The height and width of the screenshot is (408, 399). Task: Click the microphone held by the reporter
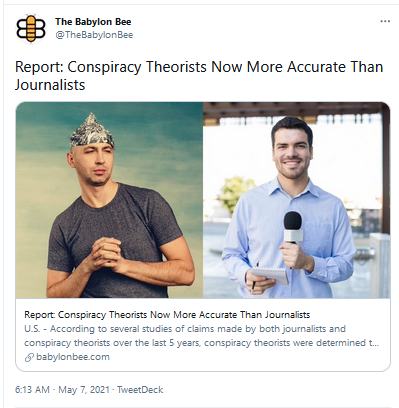[x=293, y=227]
